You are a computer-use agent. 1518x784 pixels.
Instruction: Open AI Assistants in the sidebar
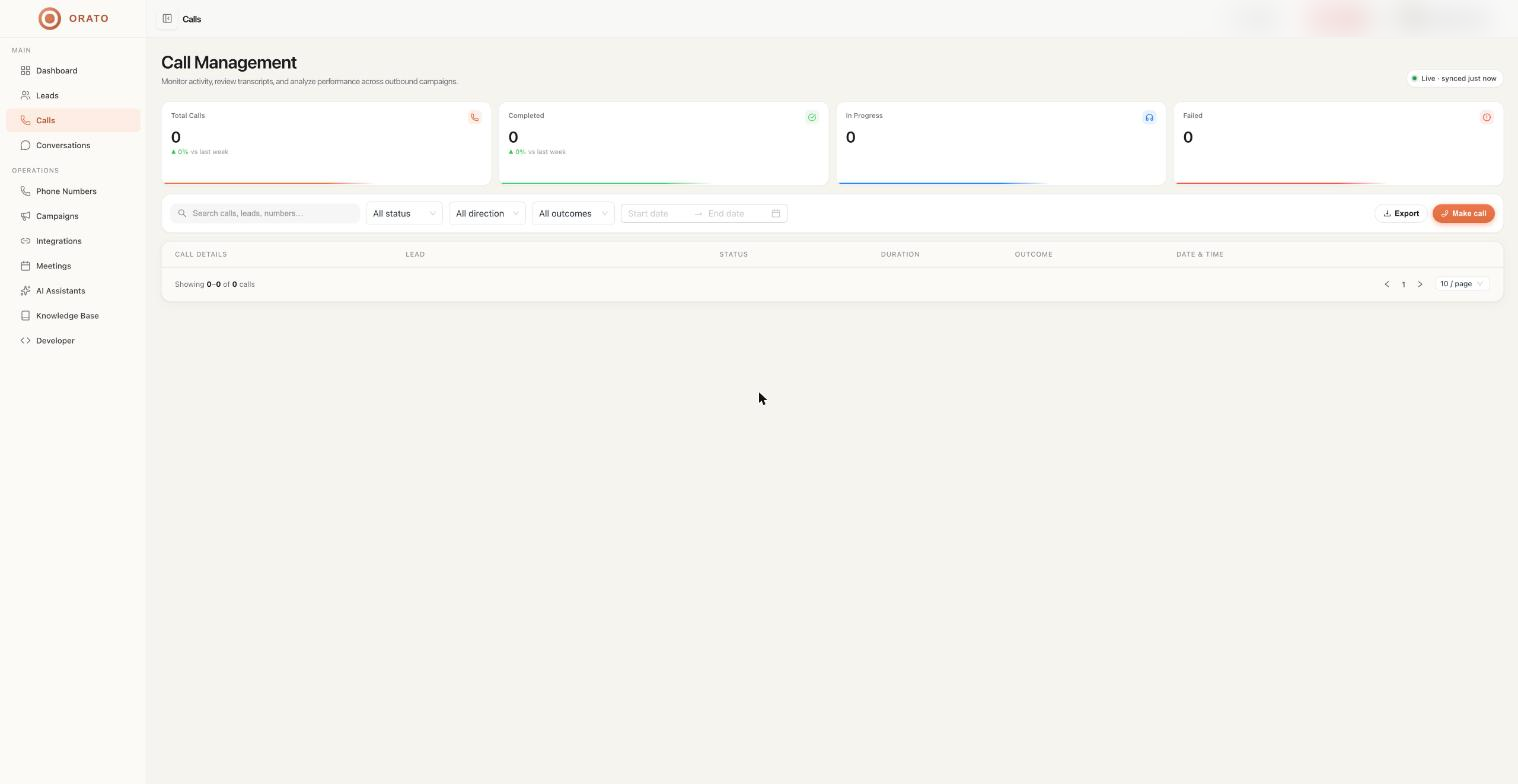pos(73,291)
